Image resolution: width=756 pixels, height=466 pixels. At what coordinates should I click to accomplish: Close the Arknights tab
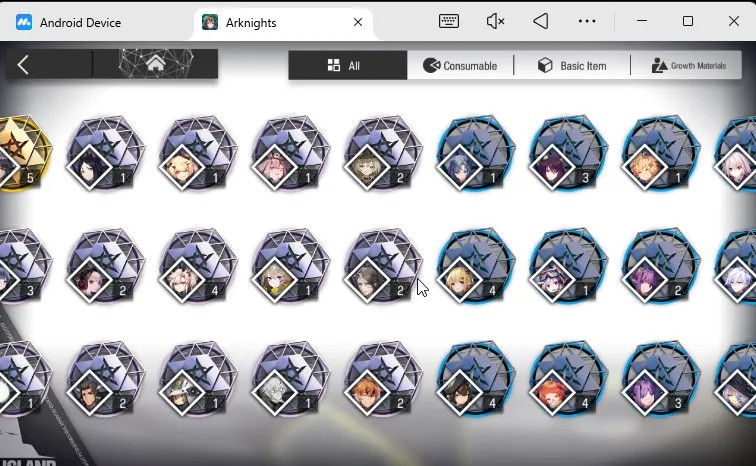click(358, 22)
